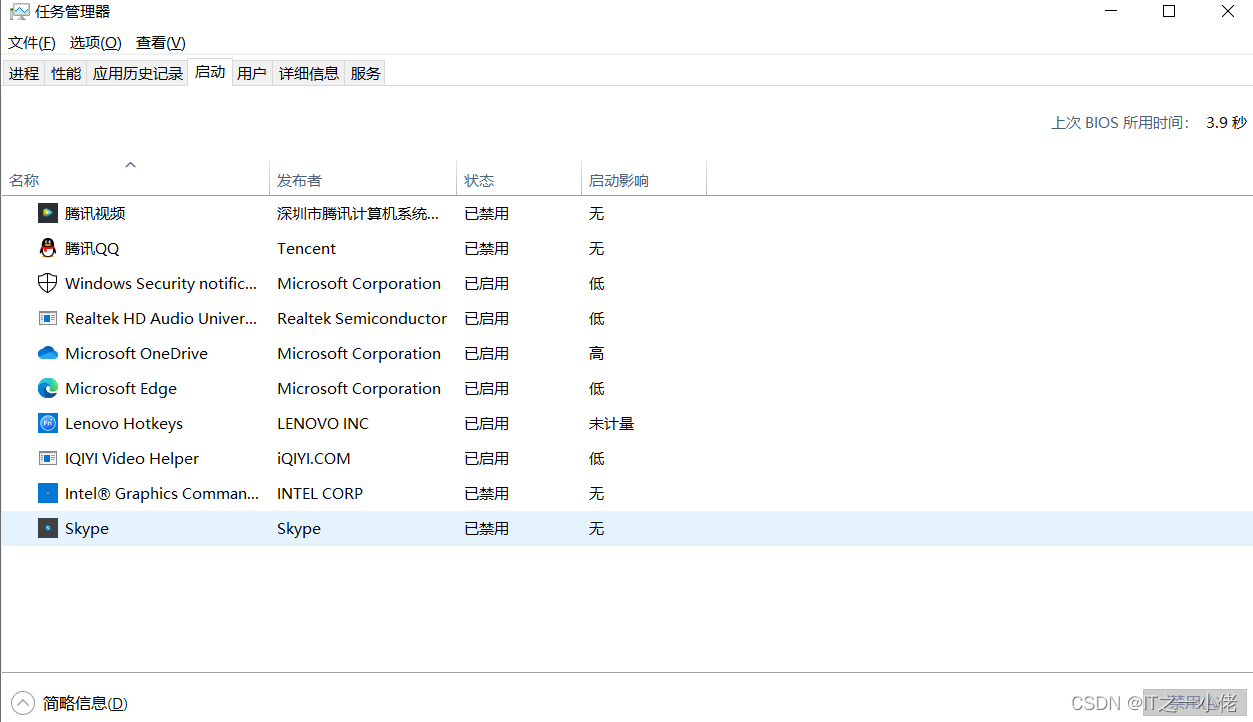Select Windows Security notific... row name

tap(161, 283)
